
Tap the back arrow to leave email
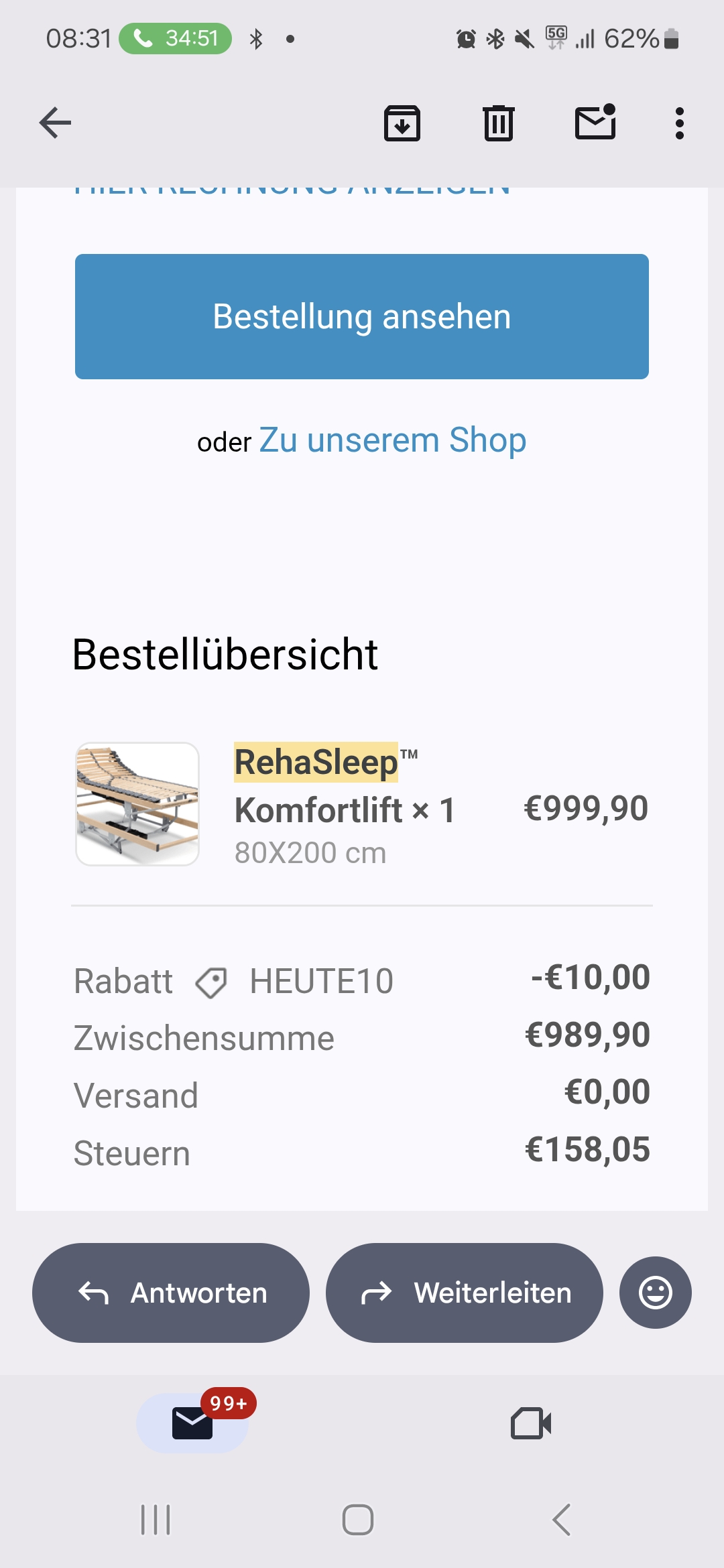click(x=55, y=123)
